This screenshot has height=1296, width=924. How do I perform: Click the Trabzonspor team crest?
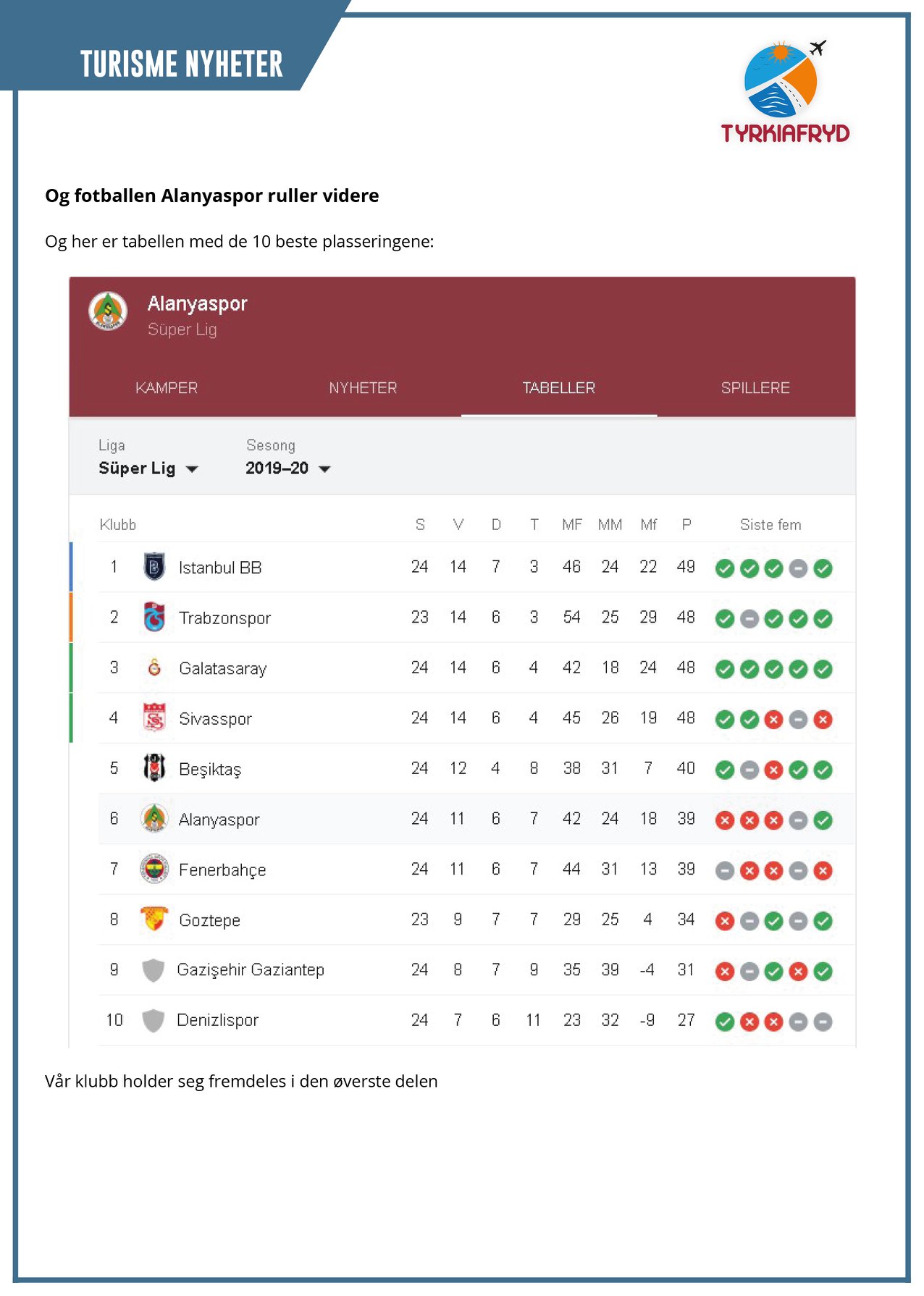click(x=154, y=617)
